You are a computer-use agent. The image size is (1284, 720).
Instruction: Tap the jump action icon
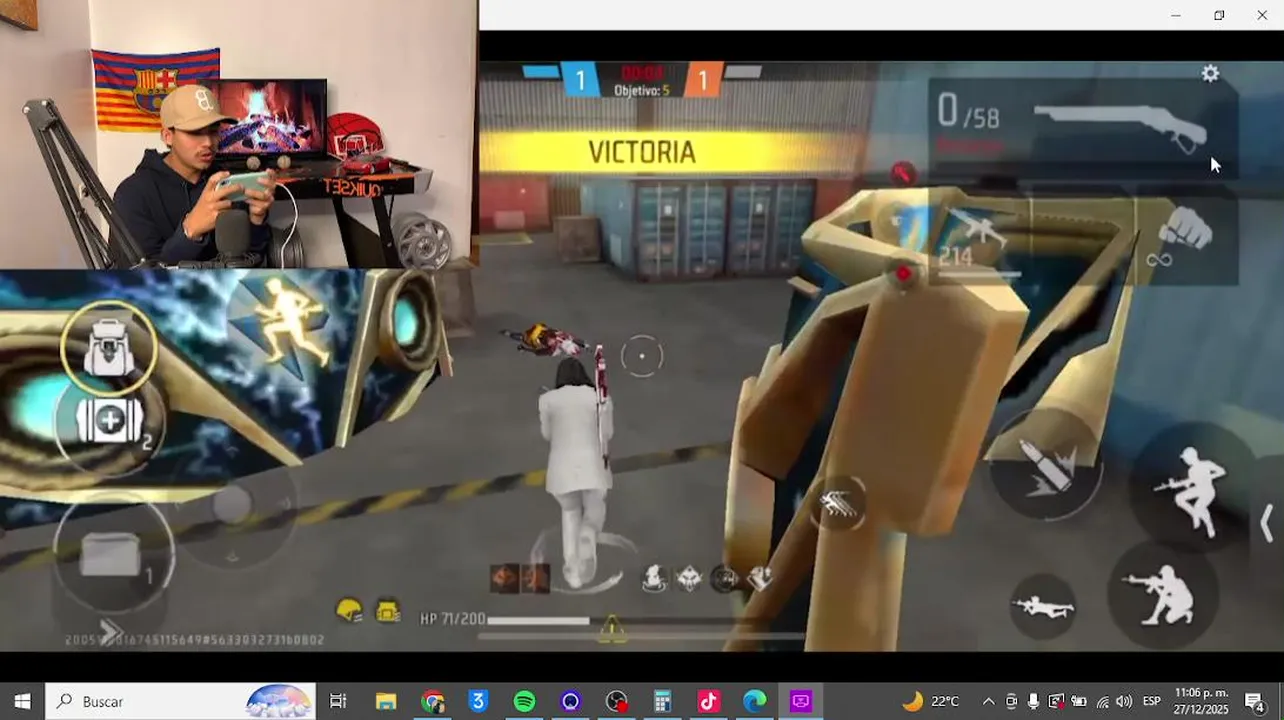1190,489
